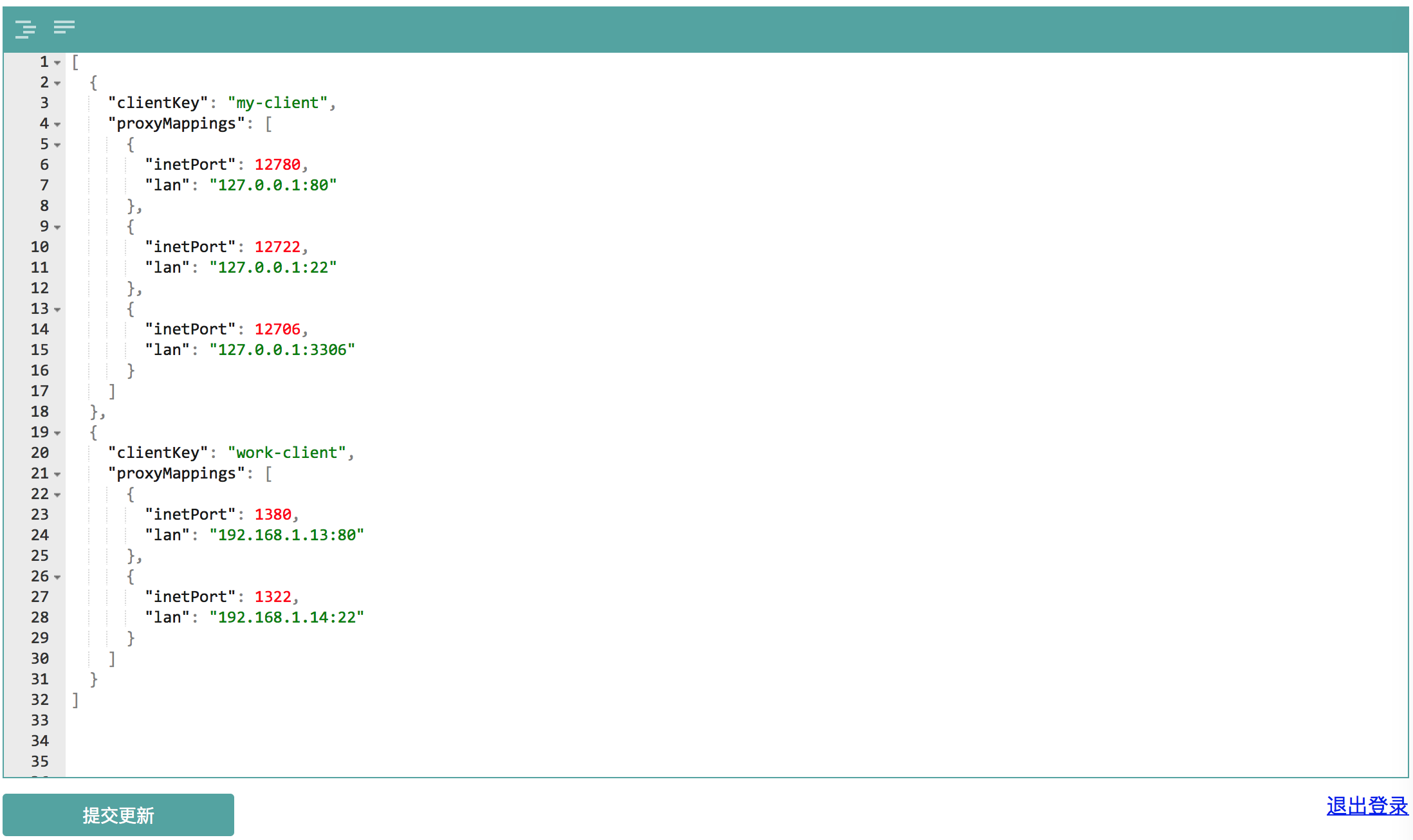Fold proxyMappings array on line 21

tap(58, 474)
